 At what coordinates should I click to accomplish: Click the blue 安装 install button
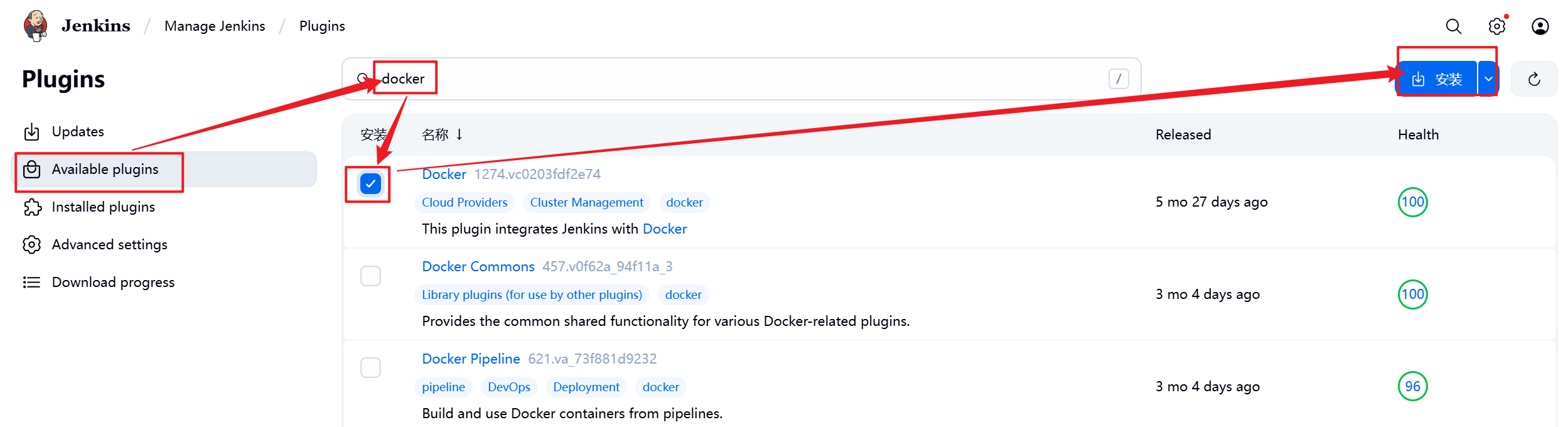[x=1437, y=79]
